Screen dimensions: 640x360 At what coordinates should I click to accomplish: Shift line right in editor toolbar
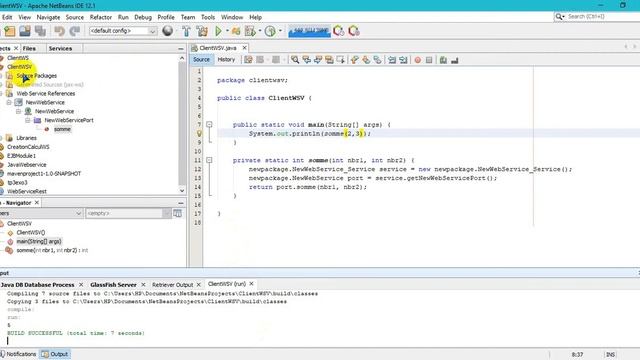pos(403,60)
